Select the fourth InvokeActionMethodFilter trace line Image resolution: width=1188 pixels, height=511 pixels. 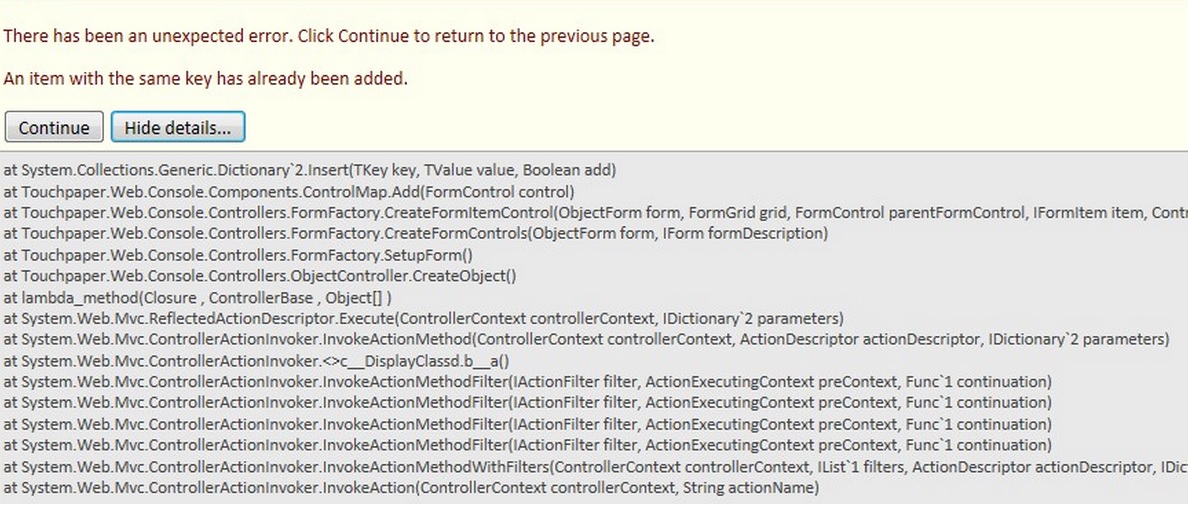coord(527,445)
